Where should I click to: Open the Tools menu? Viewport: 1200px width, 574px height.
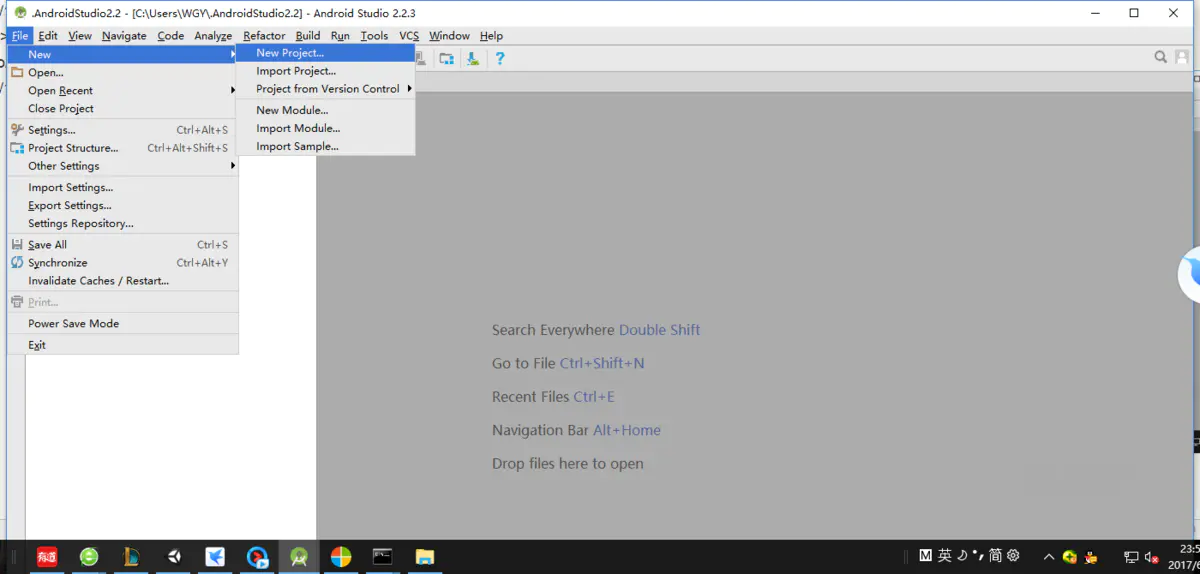pos(374,36)
